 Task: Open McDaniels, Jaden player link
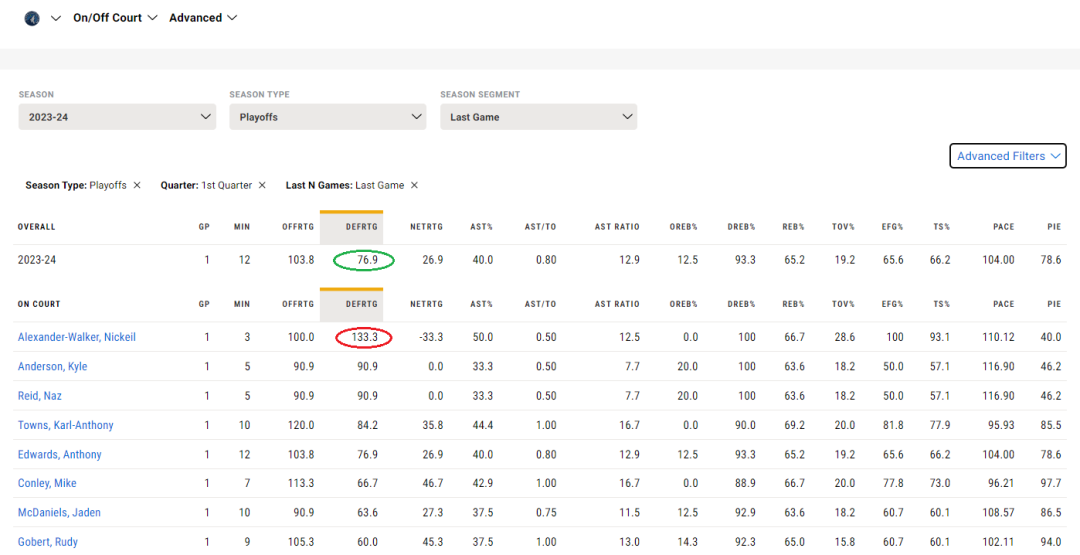coord(59,512)
